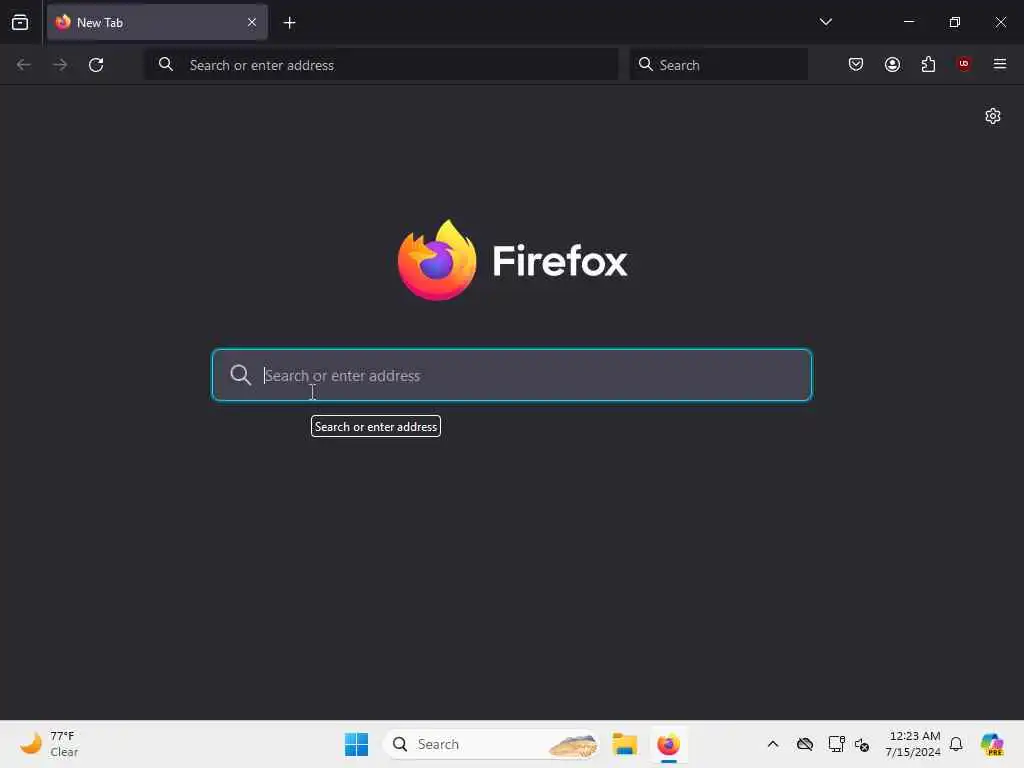Open the Extensions puzzle icon
Image resolution: width=1024 pixels, height=768 pixels.
point(928,64)
